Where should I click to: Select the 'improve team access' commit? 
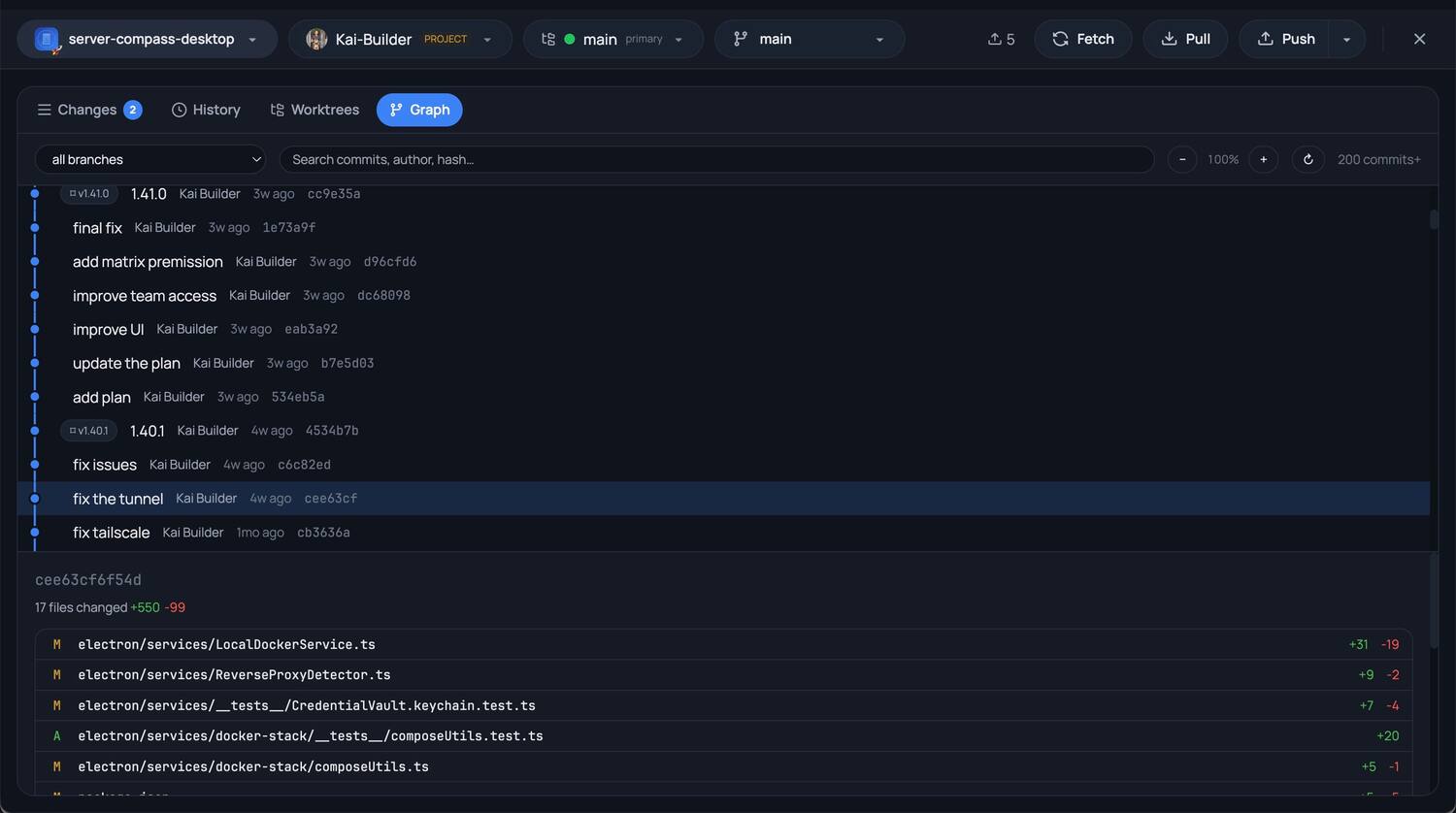pyautogui.click(x=723, y=295)
